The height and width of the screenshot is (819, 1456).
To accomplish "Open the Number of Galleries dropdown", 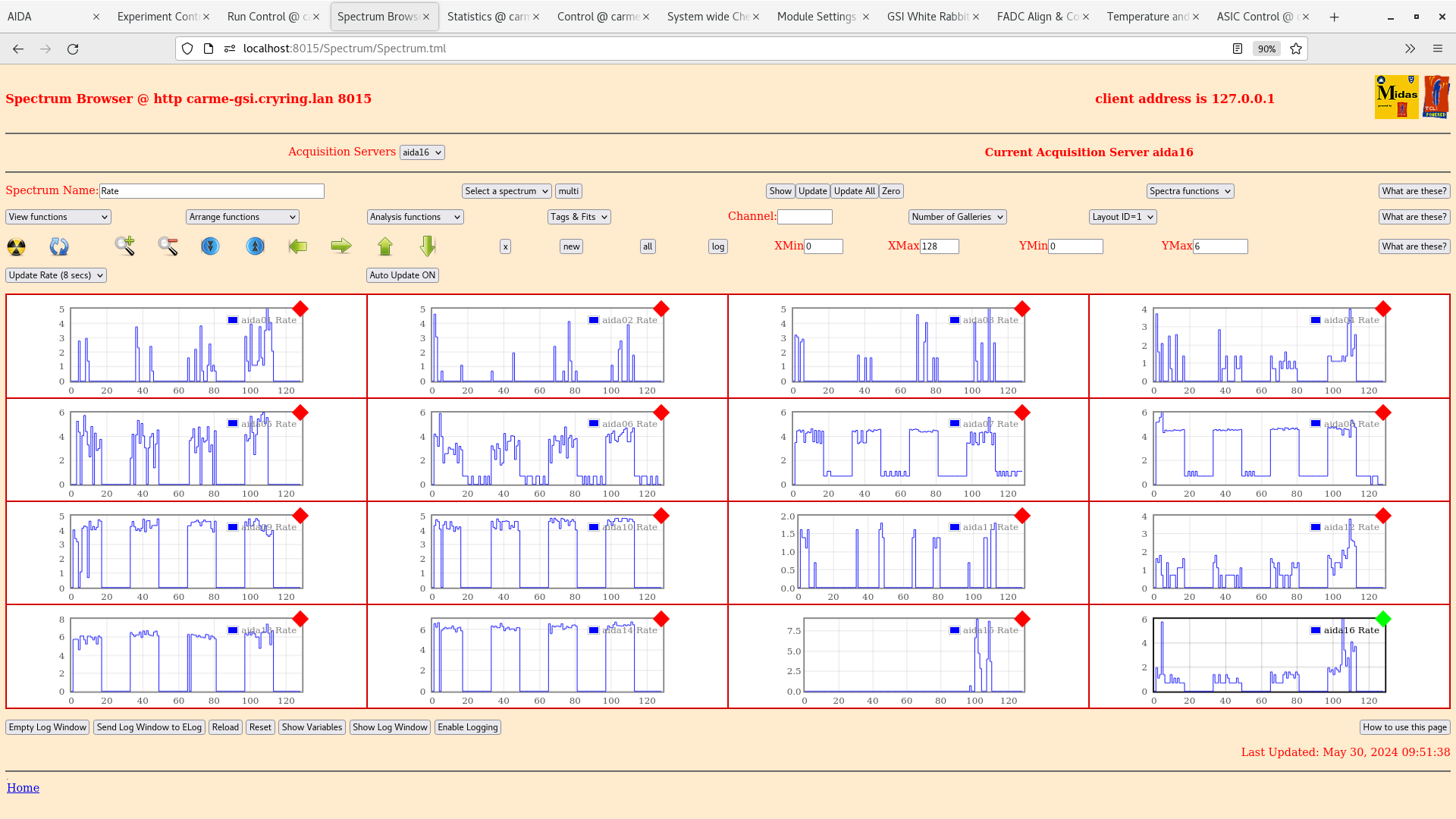I will tap(957, 217).
